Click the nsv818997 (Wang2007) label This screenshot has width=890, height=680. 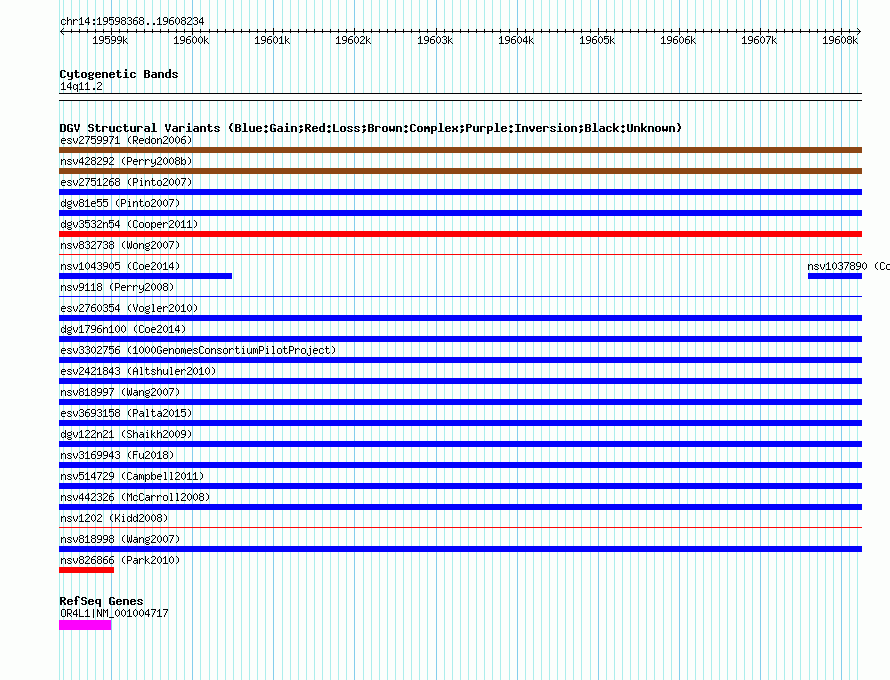coord(120,392)
